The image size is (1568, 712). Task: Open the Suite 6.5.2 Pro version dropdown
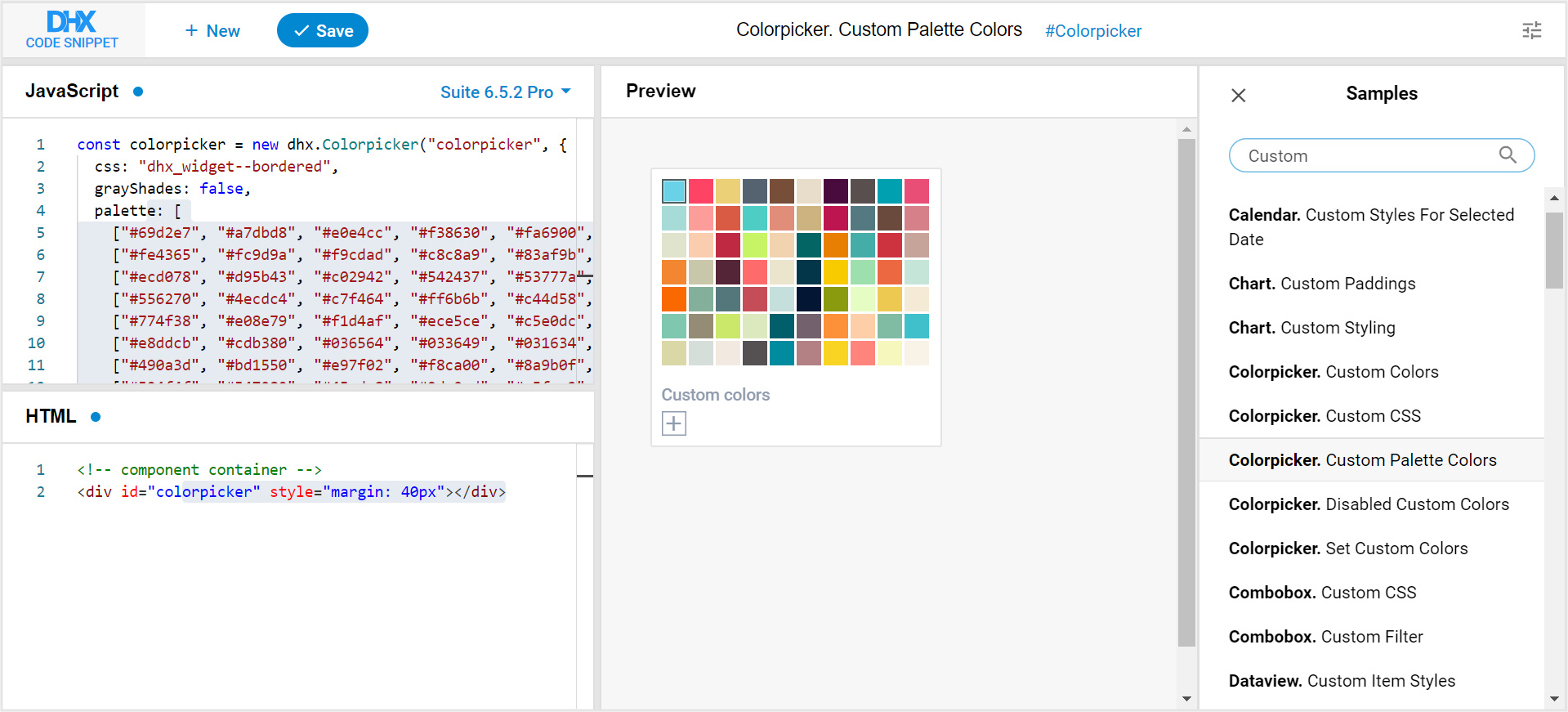tap(506, 92)
